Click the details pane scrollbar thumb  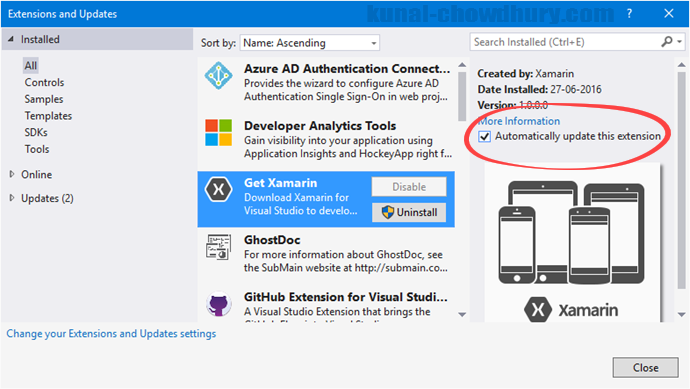681,180
